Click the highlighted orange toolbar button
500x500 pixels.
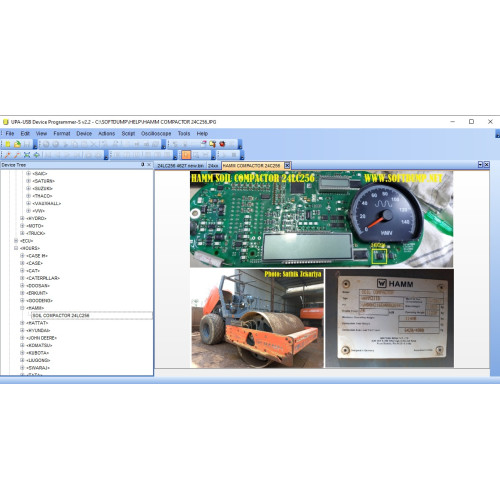coord(186,155)
